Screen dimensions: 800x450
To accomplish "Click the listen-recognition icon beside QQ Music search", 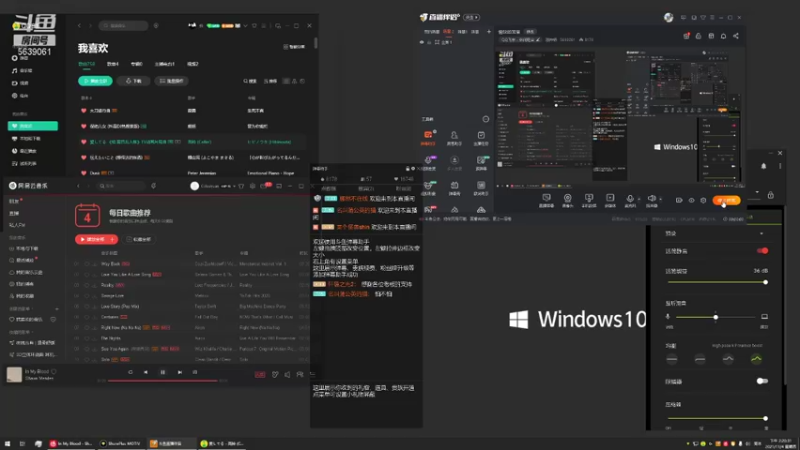I will (156, 26).
